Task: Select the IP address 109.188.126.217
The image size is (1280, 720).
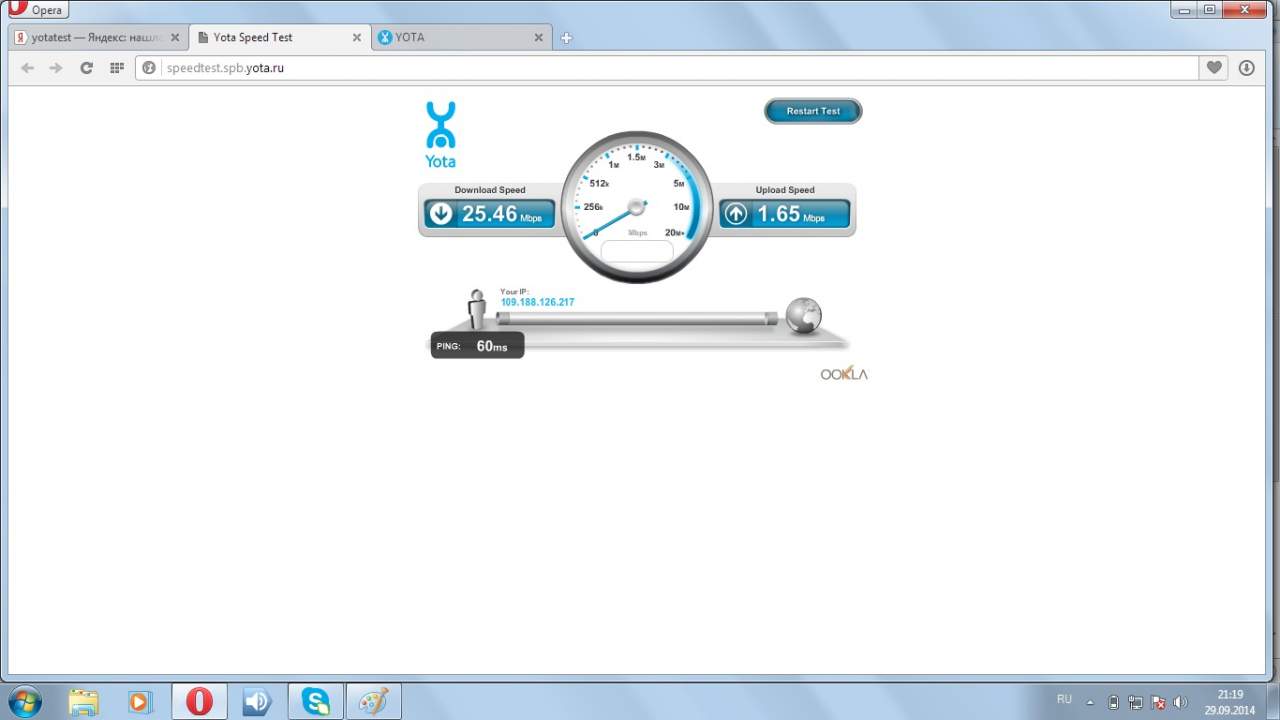Action: tap(538, 302)
